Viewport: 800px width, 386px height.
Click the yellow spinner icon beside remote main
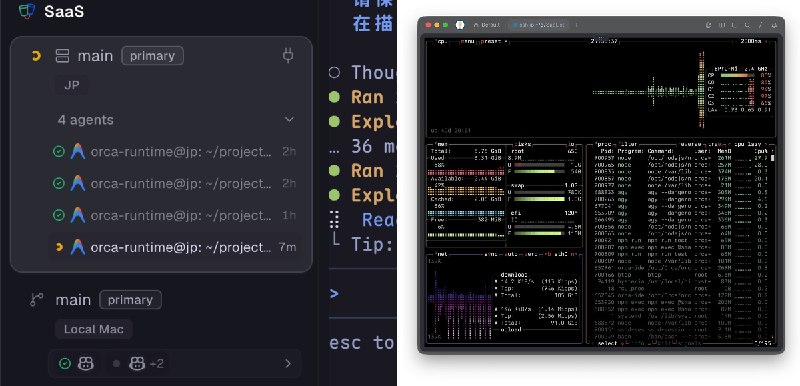pyautogui.click(x=36, y=56)
